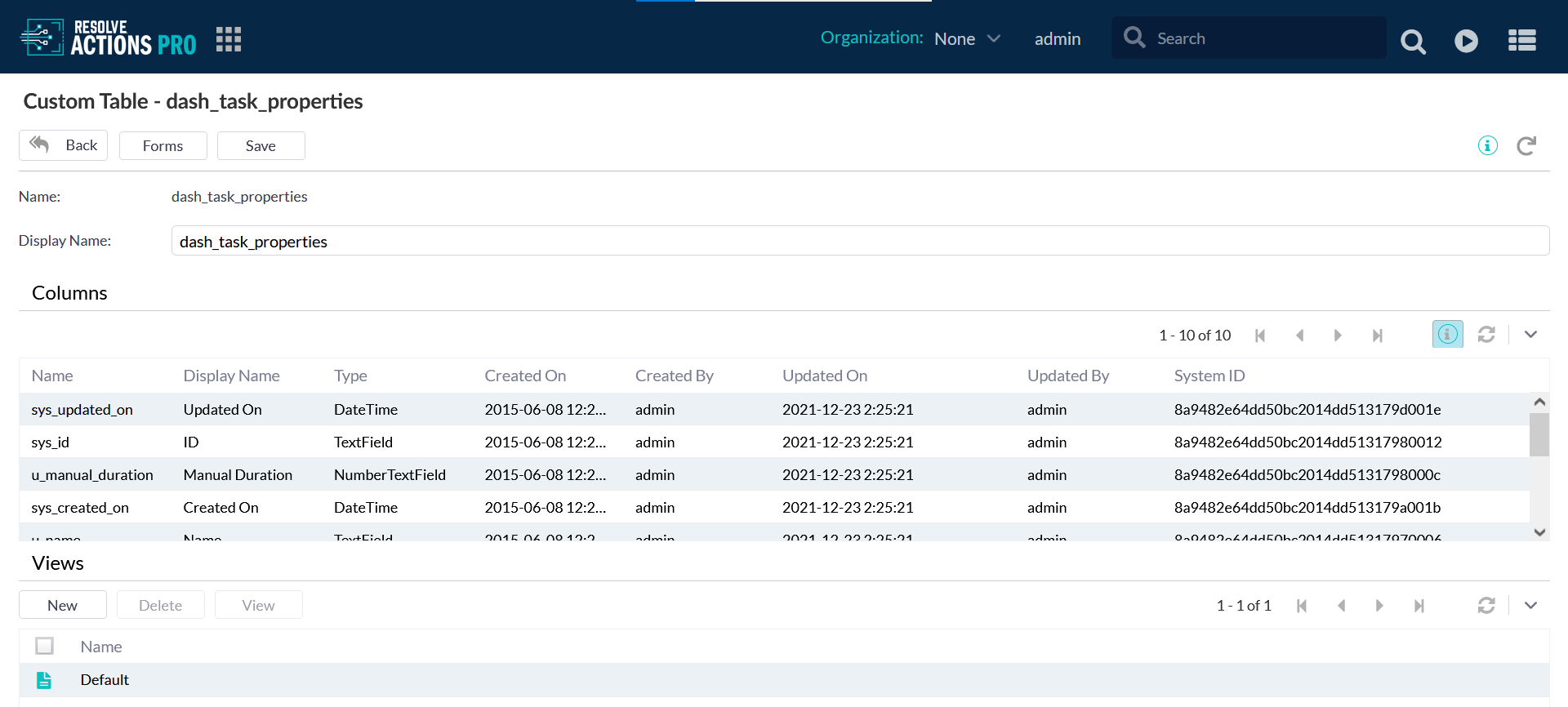Image resolution: width=1568 pixels, height=707 pixels.
Task: Click the info icon beside page refresh
Action: (x=1487, y=146)
